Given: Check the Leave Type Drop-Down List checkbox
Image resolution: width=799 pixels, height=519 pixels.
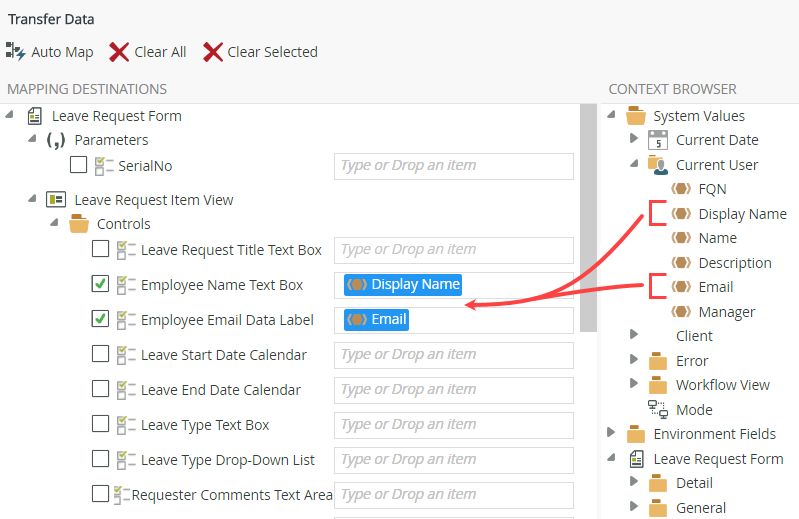Looking at the screenshot, I should 100,458.
